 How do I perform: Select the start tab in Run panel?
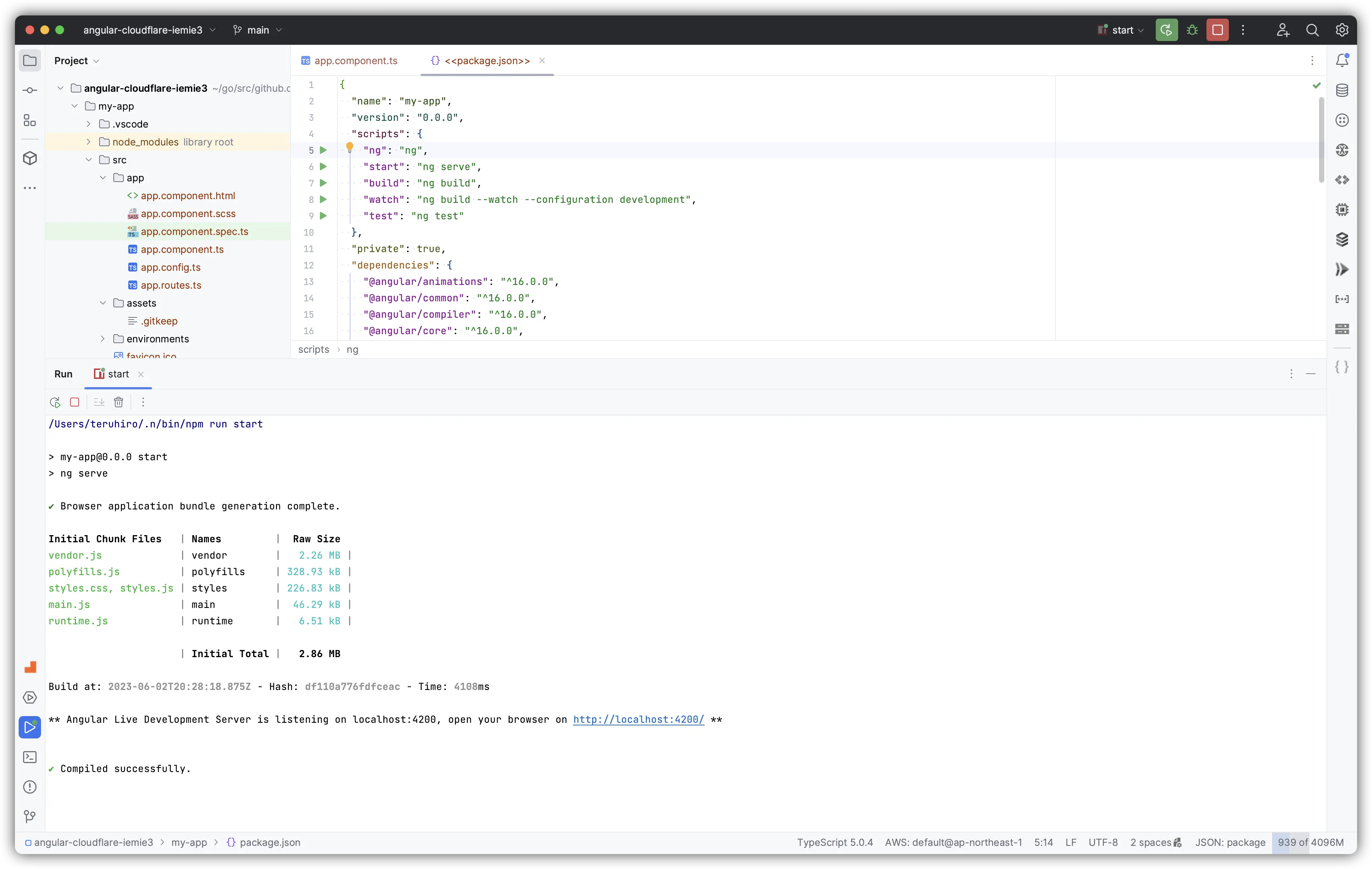point(118,374)
